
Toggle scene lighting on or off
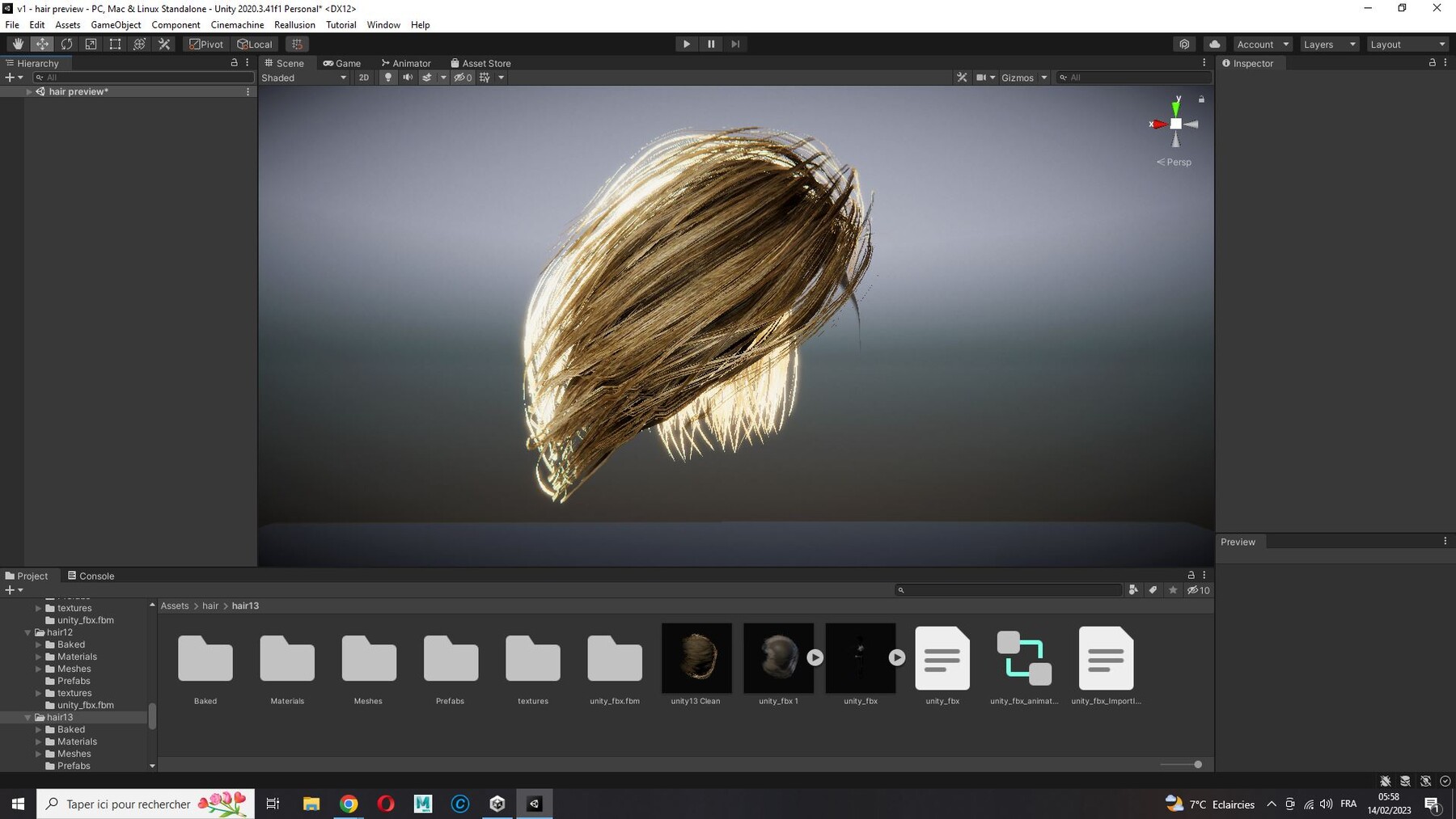pyautogui.click(x=388, y=78)
